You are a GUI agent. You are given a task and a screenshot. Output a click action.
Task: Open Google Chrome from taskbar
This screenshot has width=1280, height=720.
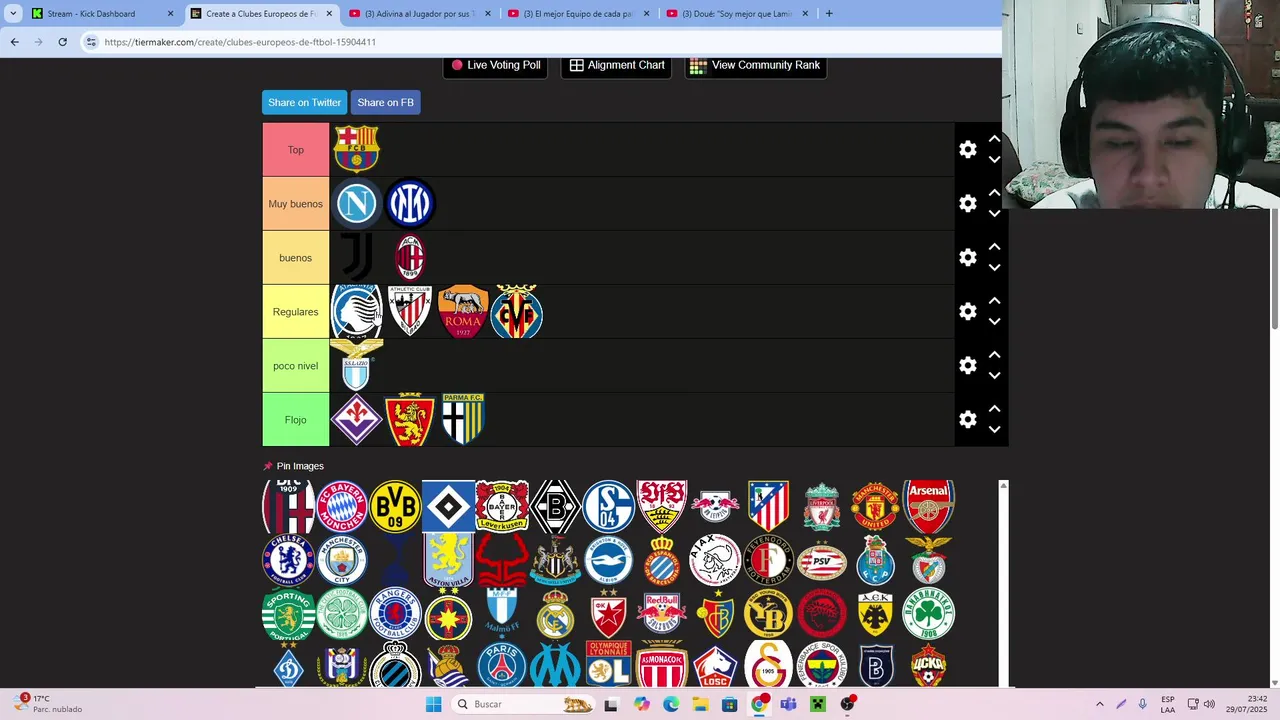[759, 704]
